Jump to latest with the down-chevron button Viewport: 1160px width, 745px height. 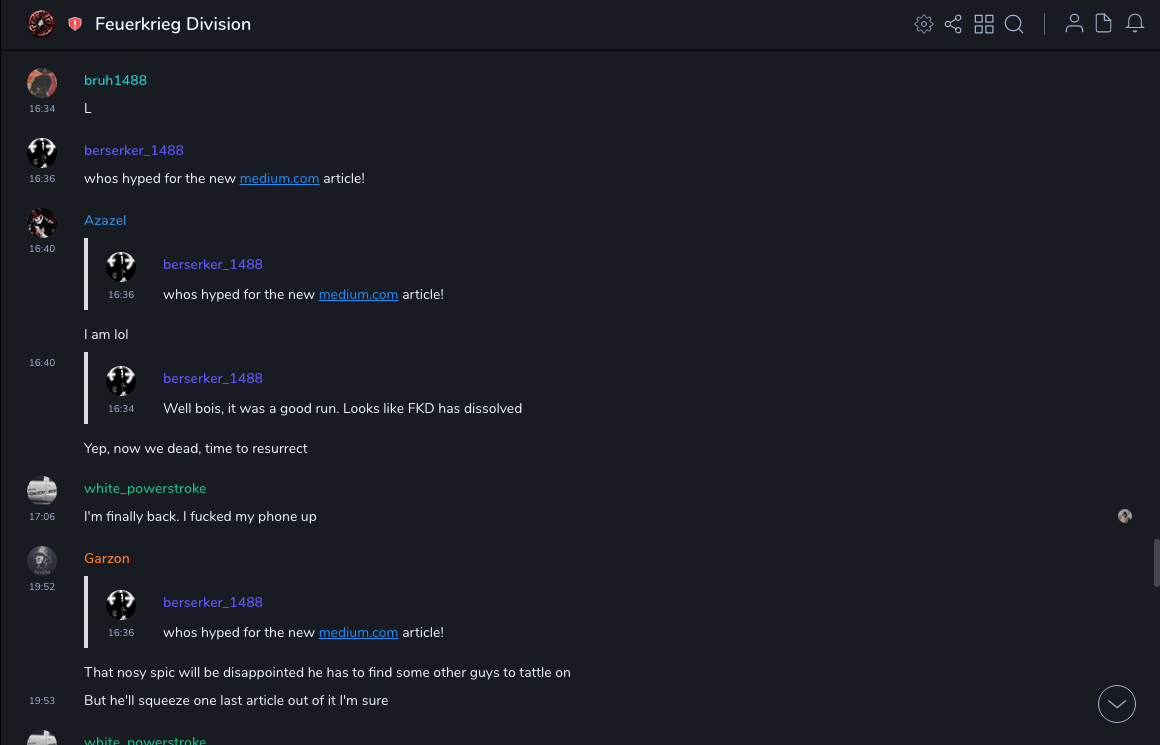click(1117, 704)
